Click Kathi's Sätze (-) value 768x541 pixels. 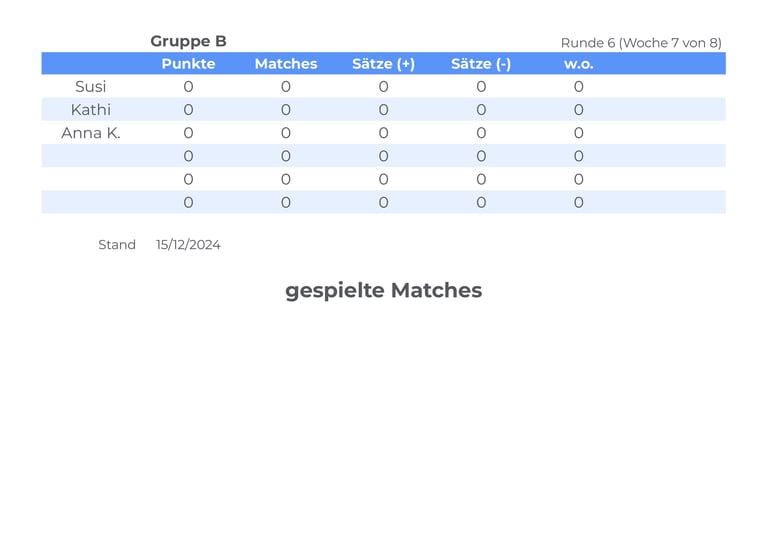click(481, 110)
